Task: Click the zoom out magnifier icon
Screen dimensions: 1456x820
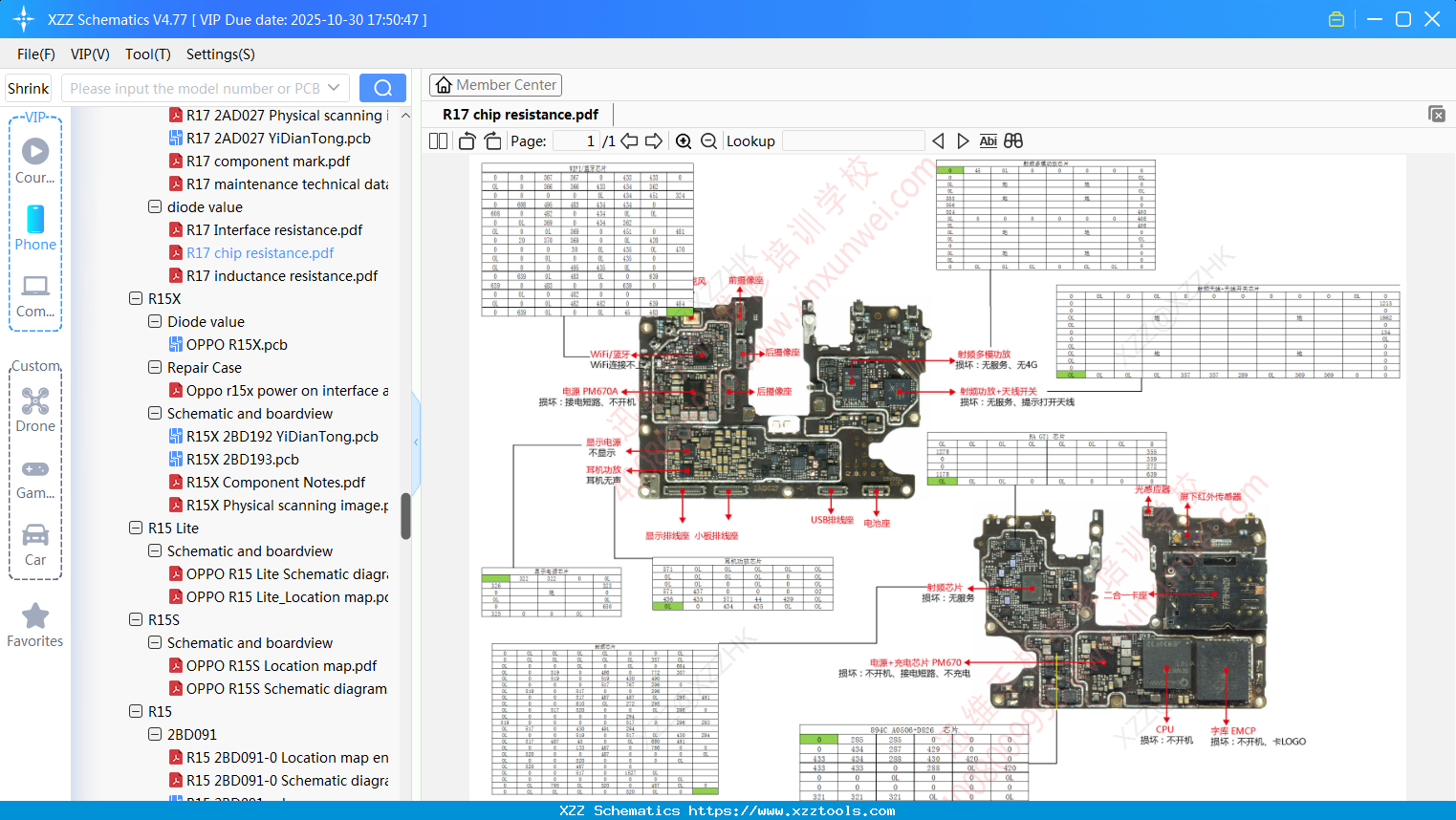Action: pyautogui.click(x=708, y=141)
